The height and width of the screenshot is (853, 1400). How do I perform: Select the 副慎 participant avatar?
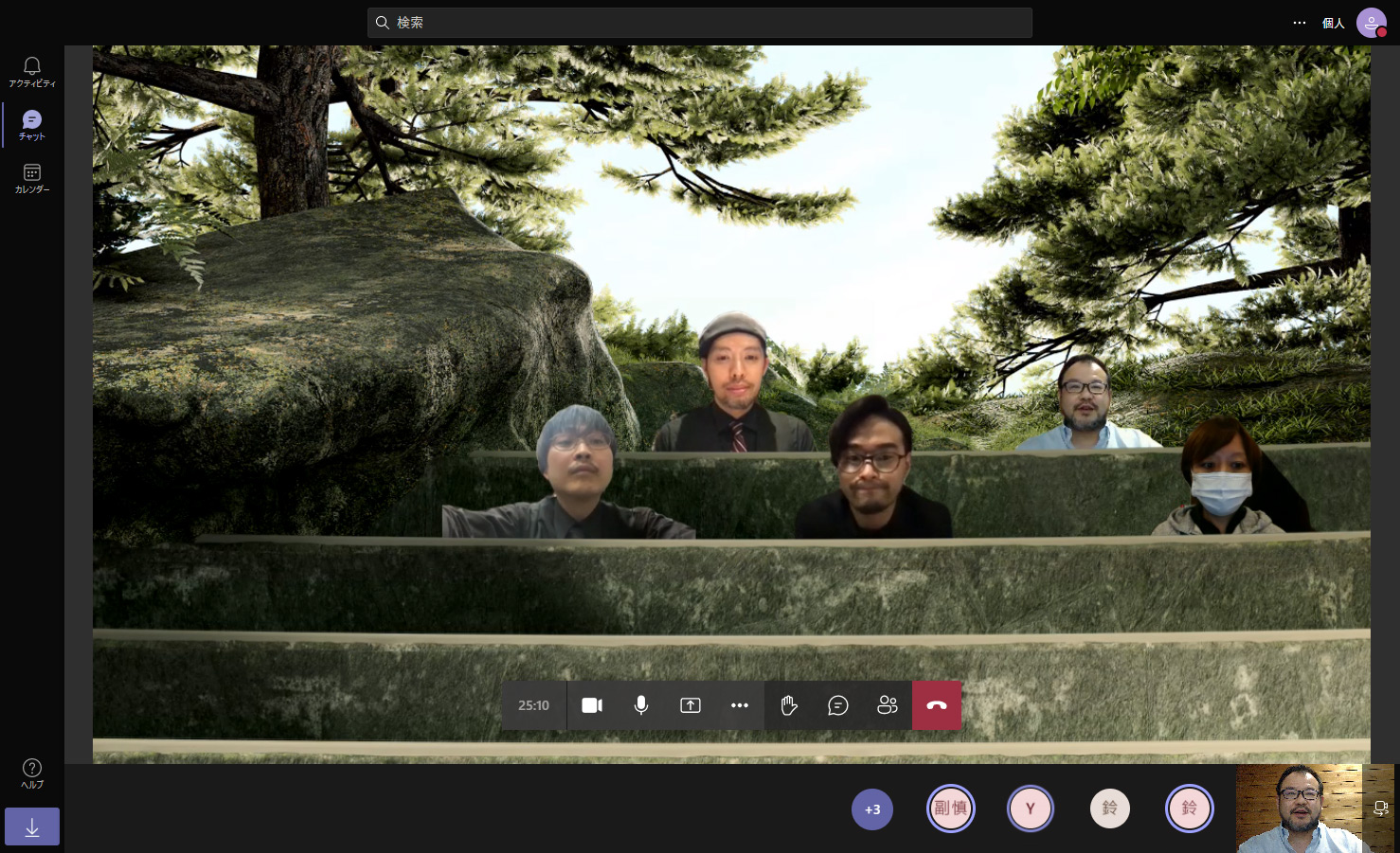coord(951,809)
